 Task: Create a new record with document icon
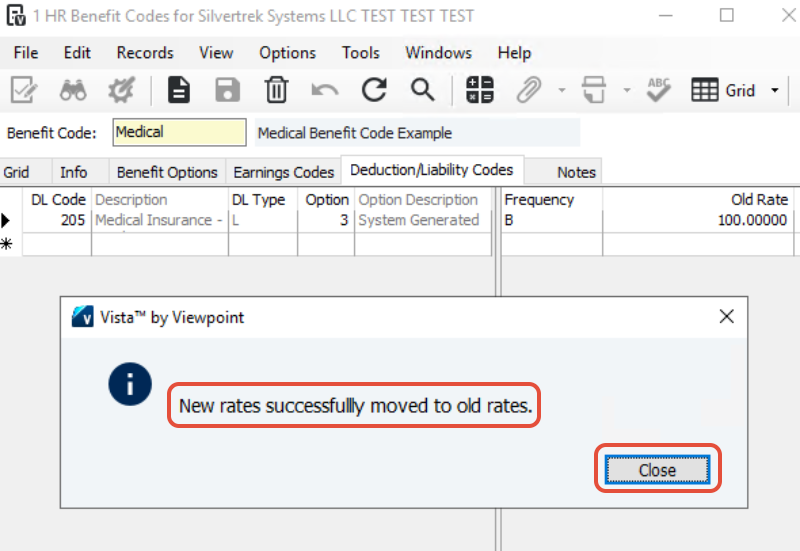[179, 90]
